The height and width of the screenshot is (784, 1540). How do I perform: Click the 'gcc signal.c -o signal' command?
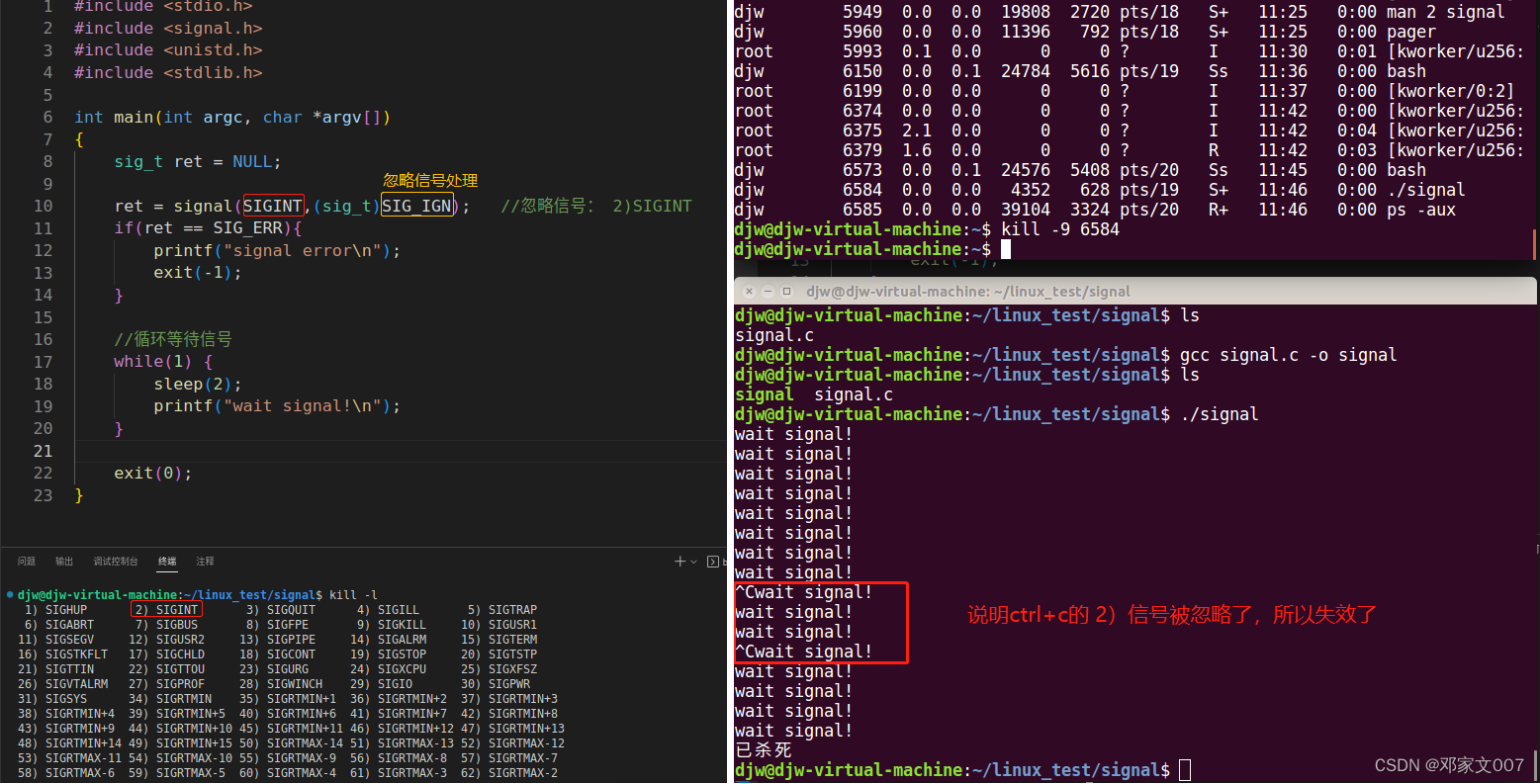point(1289,355)
